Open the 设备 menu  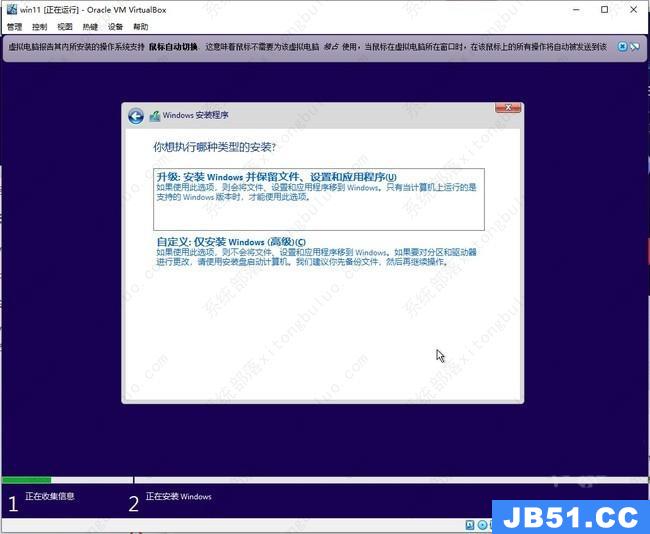116,27
